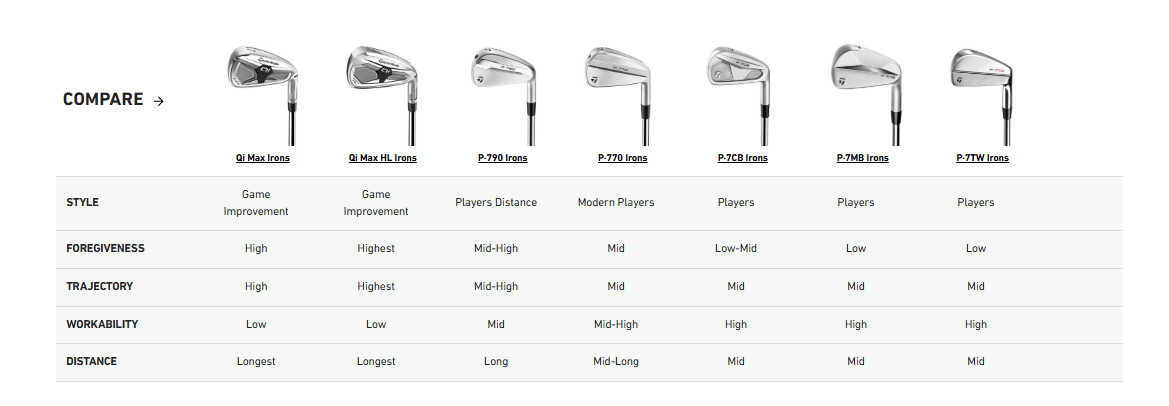Follow the P·770 Irons link
Image resolution: width=1169 pixels, height=406 pixels.
(623, 158)
